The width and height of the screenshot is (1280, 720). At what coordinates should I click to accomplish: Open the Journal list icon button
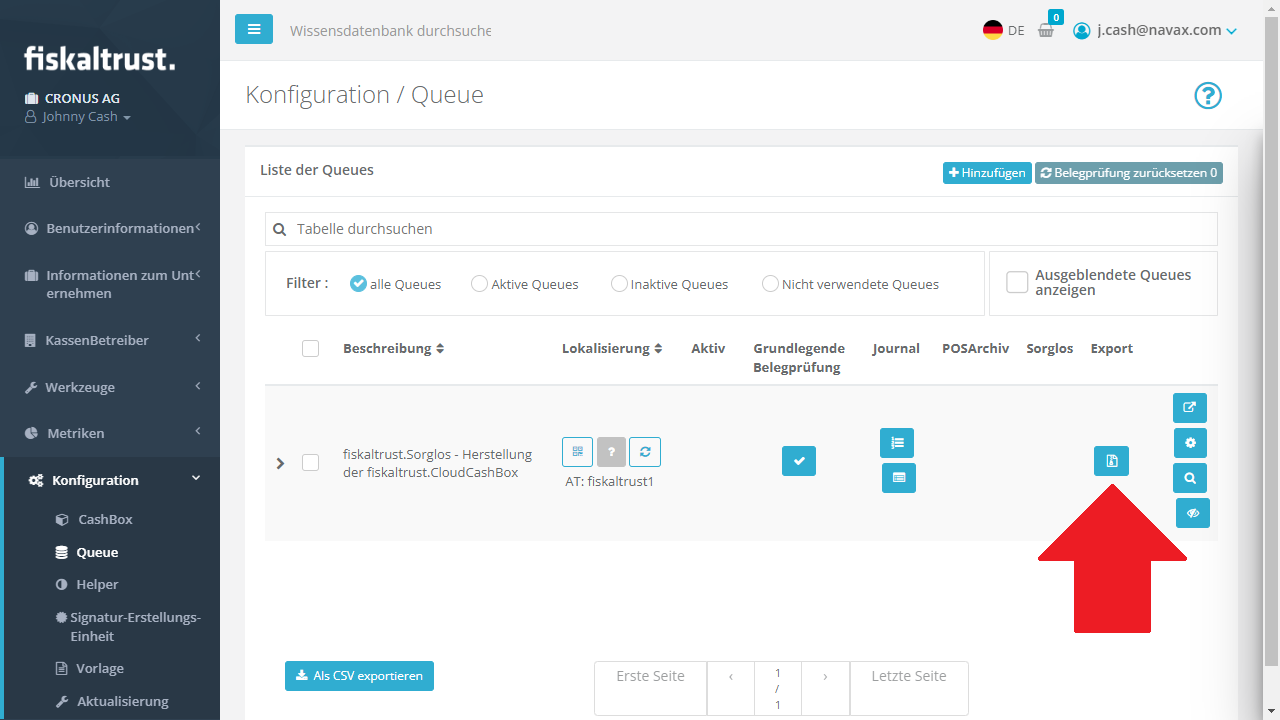[897, 443]
